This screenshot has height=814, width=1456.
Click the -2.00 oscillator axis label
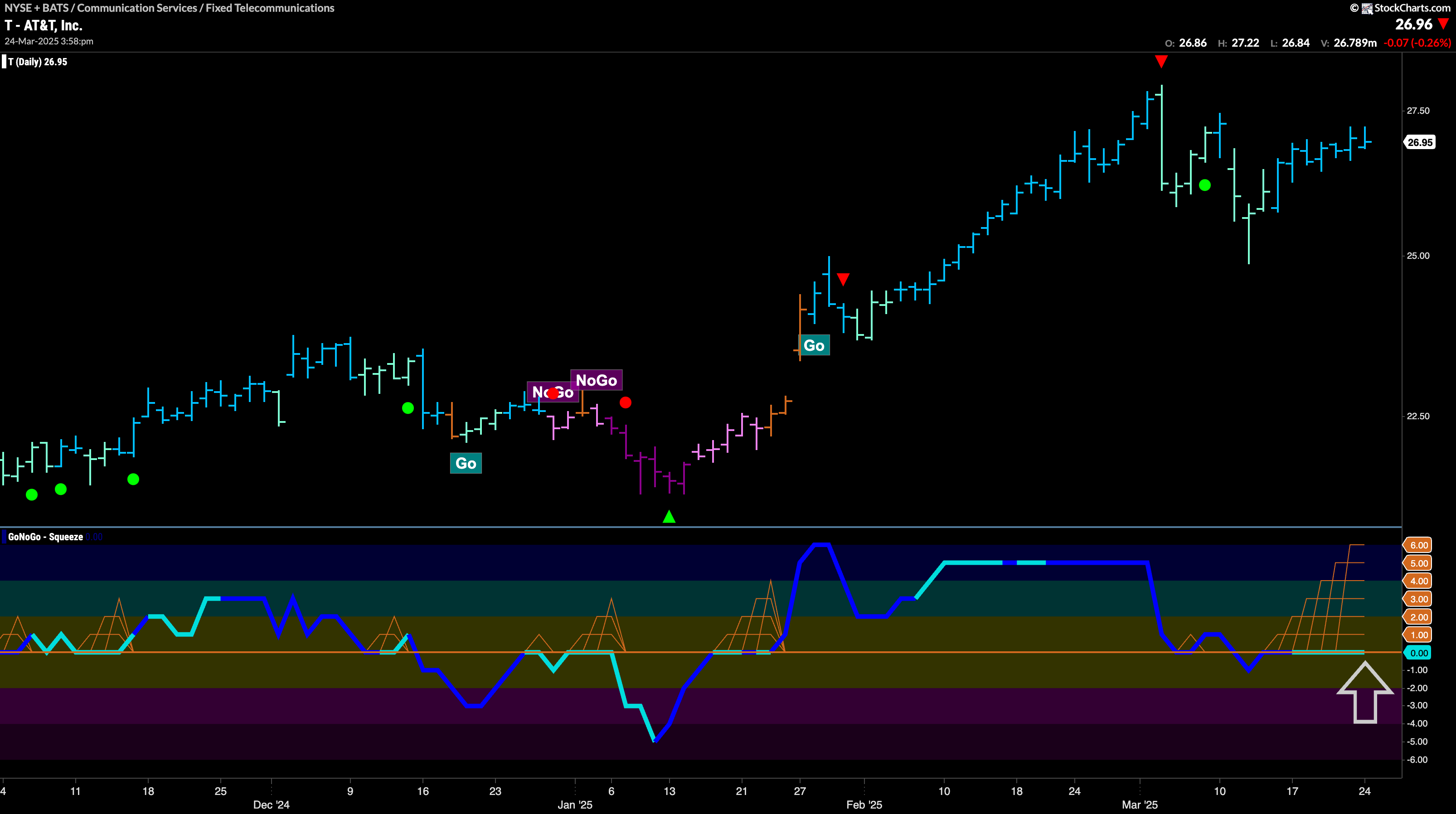coord(1417,688)
